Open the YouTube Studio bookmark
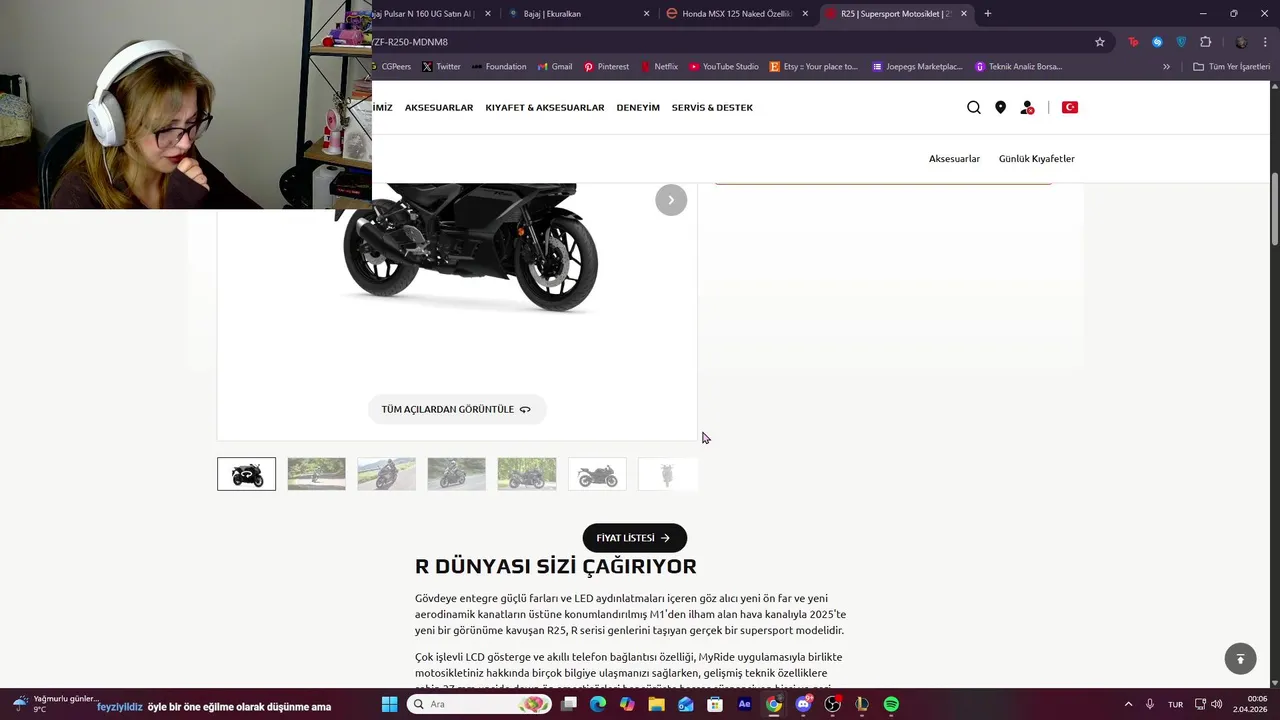Viewport: 1280px width, 720px height. [x=724, y=67]
